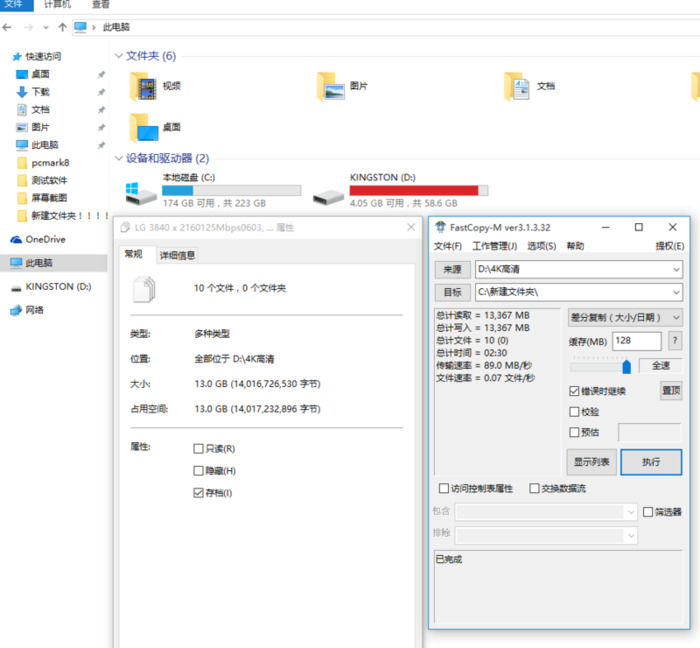Open the 工作管理(J) menu in FastCopy
The height and width of the screenshot is (648, 700).
494,246
